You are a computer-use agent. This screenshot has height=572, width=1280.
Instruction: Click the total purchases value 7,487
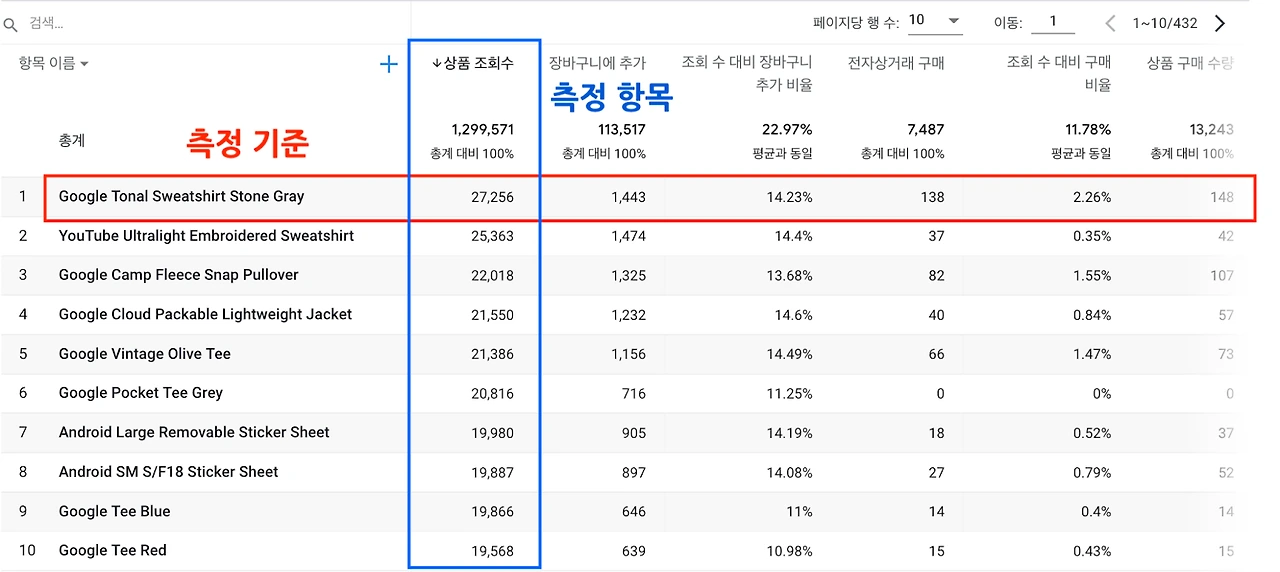click(925, 130)
